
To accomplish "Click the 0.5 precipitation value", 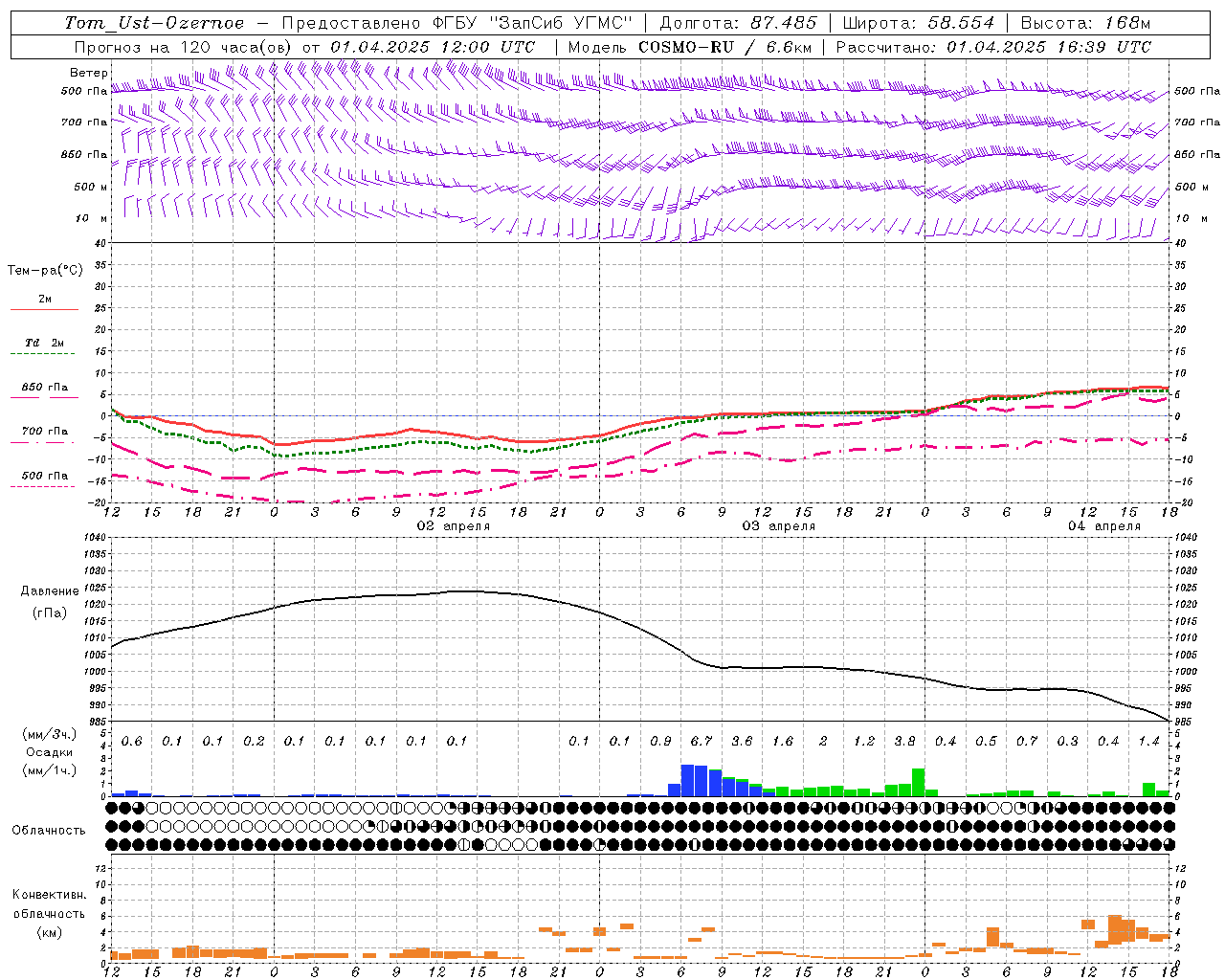I will click(x=986, y=742).
